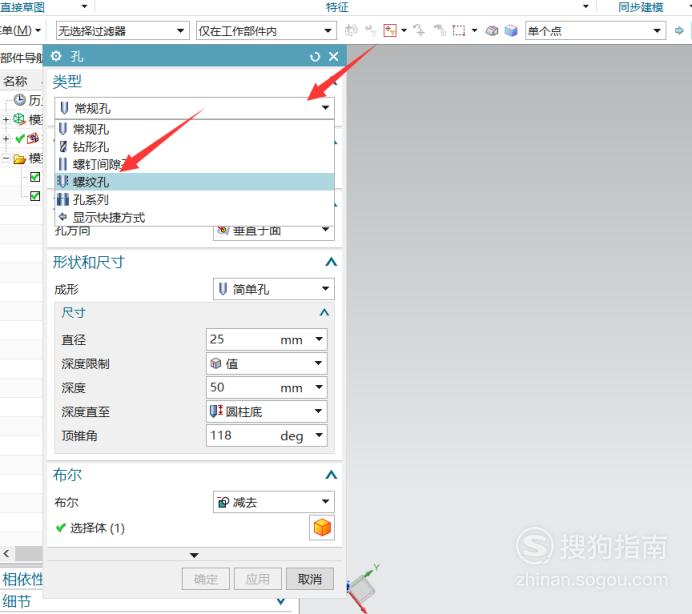Image resolution: width=692 pixels, height=614 pixels.
Task: Collapse the 布尔 section
Action: click(x=331, y=475)
